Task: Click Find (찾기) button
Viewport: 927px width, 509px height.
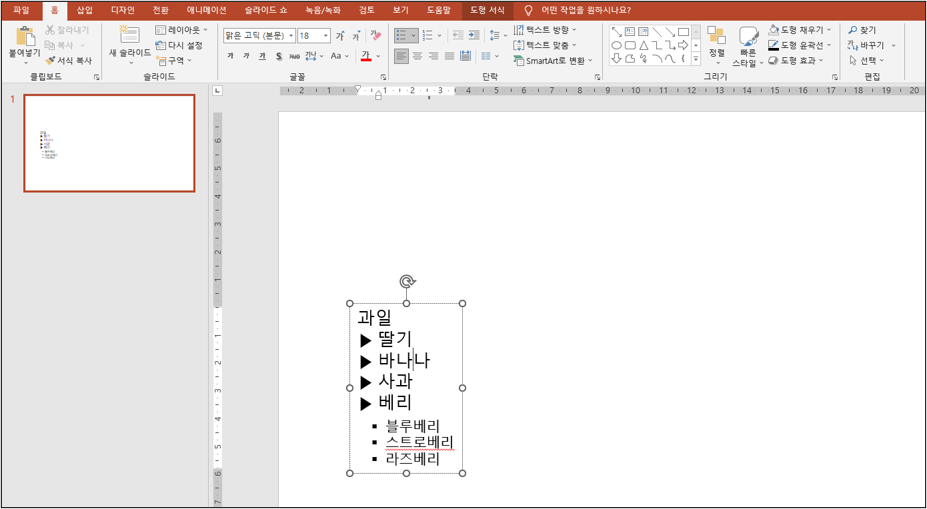Action: tap(863, 30)
